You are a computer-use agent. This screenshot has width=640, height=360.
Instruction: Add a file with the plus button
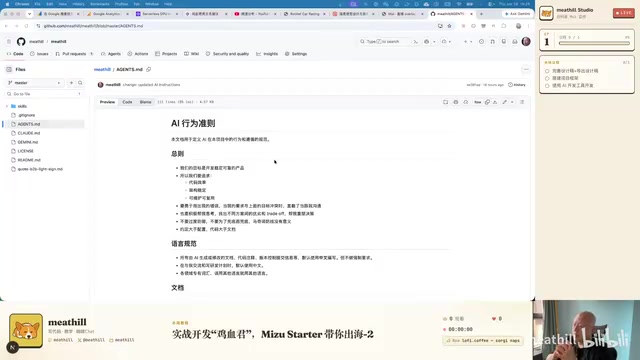(x=71, y=83)
